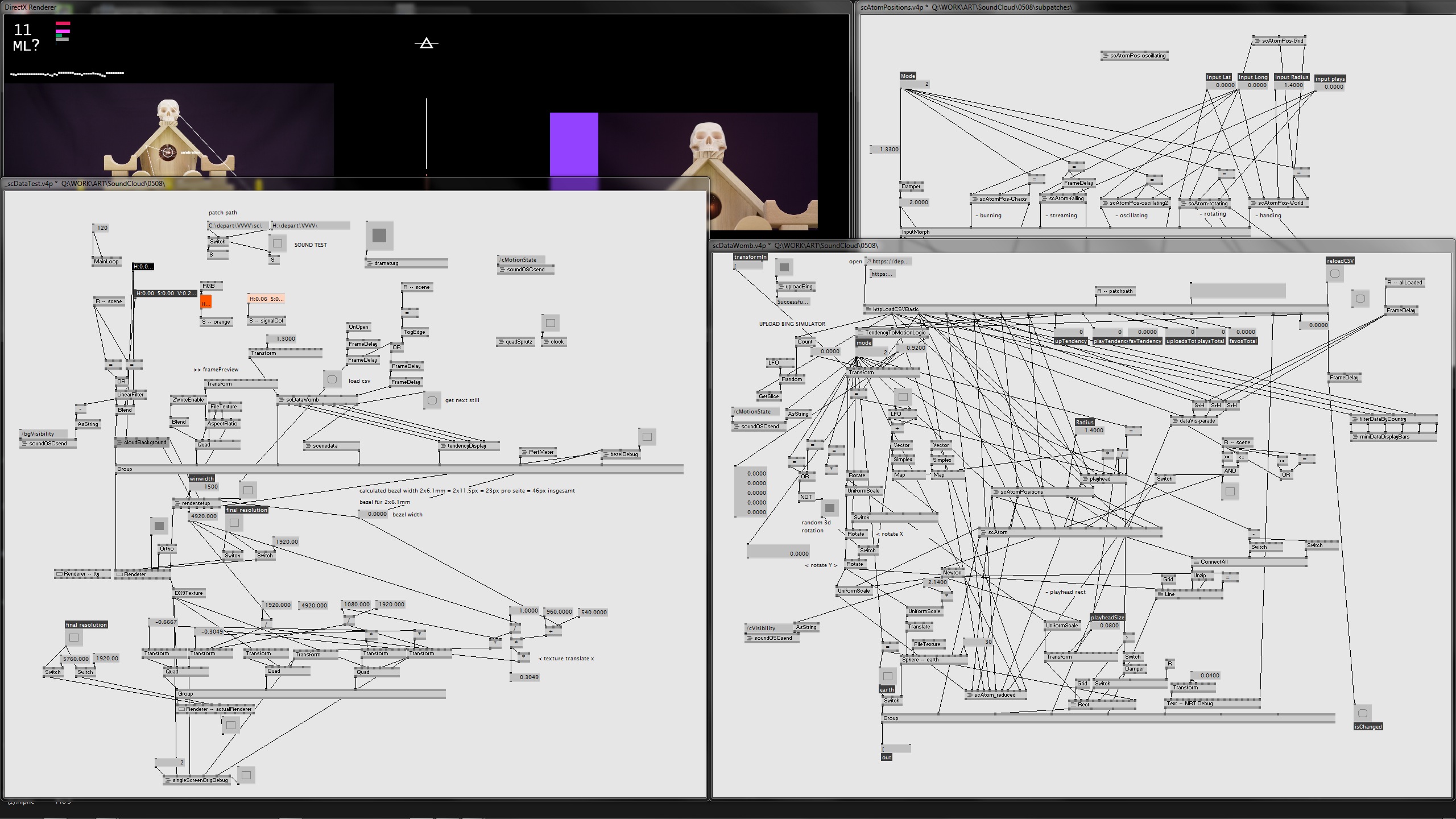Click the isChanged bang box
The image size is (1456, 819).
point(1362,713)
